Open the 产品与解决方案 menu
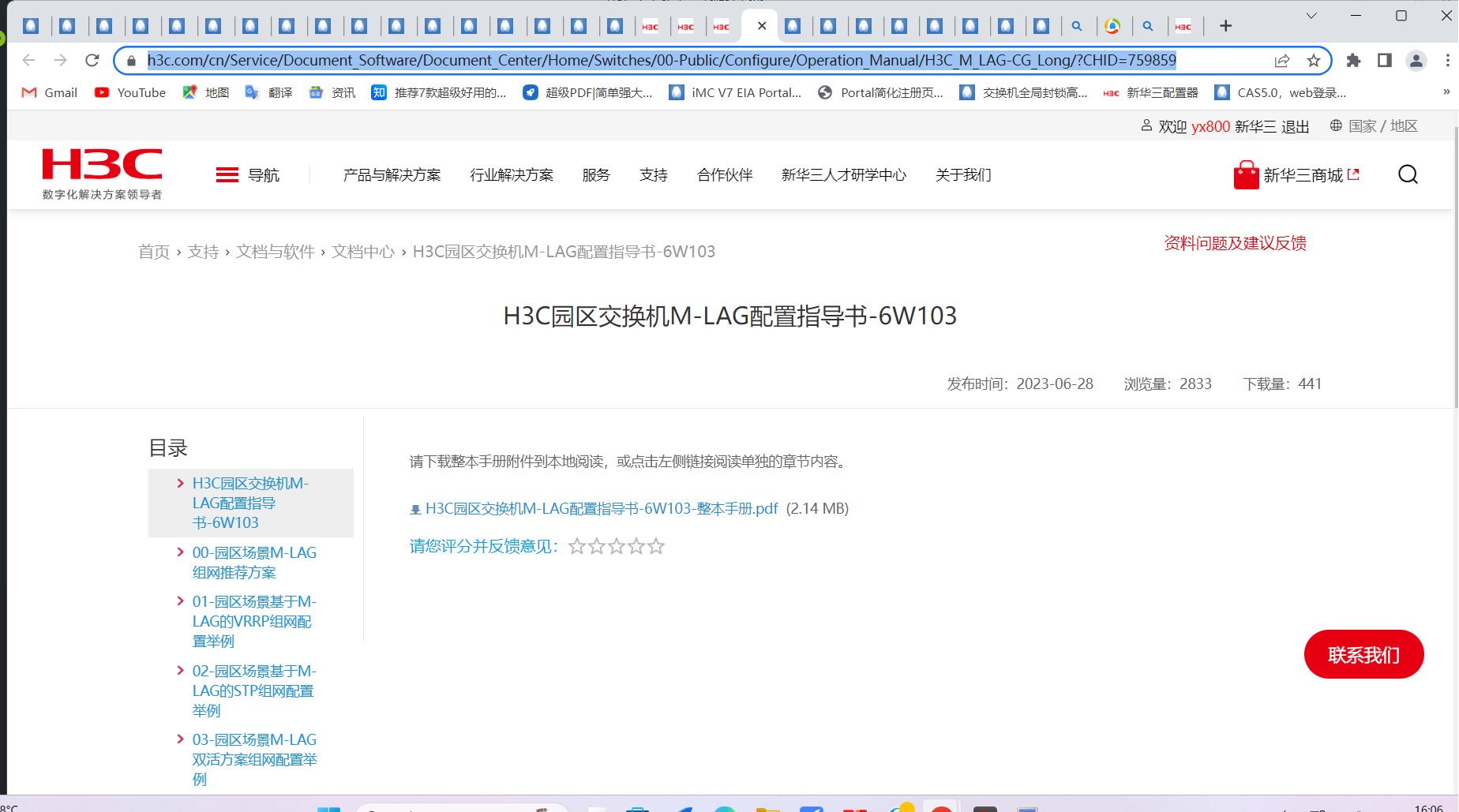The image size is (1459, 812). (392, 174)
